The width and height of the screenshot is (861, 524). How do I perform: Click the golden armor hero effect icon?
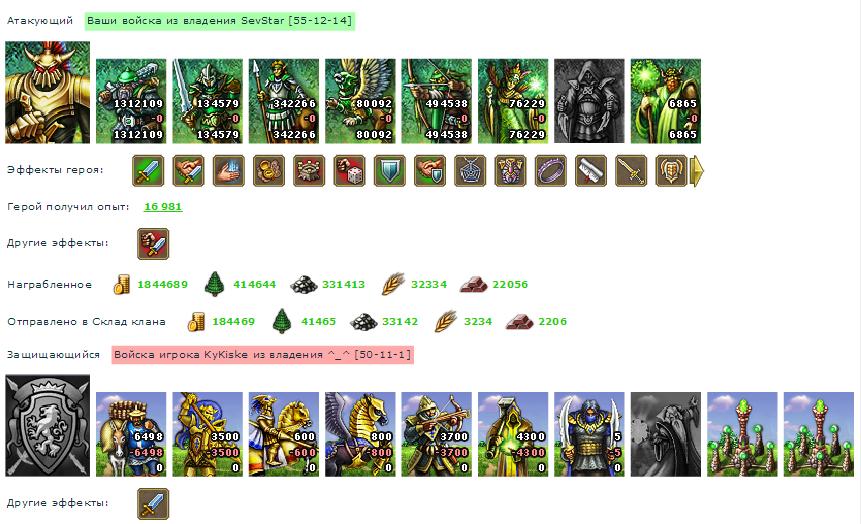pos(672,171)
